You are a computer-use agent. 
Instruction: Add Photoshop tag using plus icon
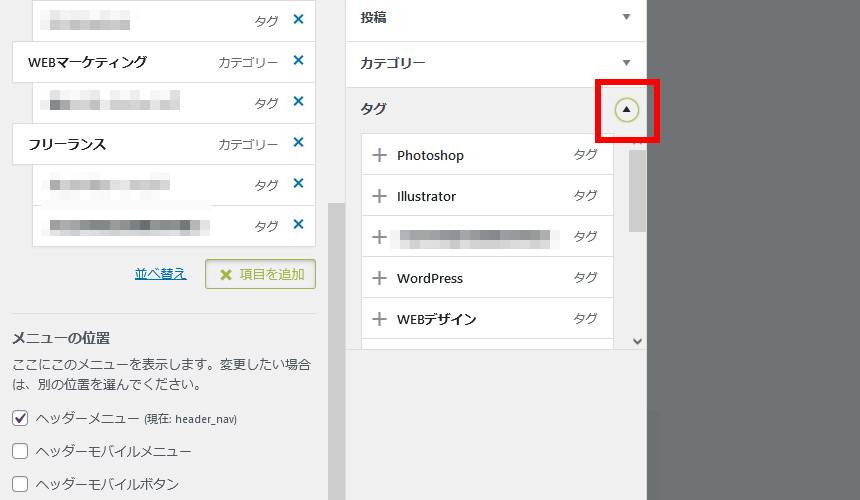379,155
